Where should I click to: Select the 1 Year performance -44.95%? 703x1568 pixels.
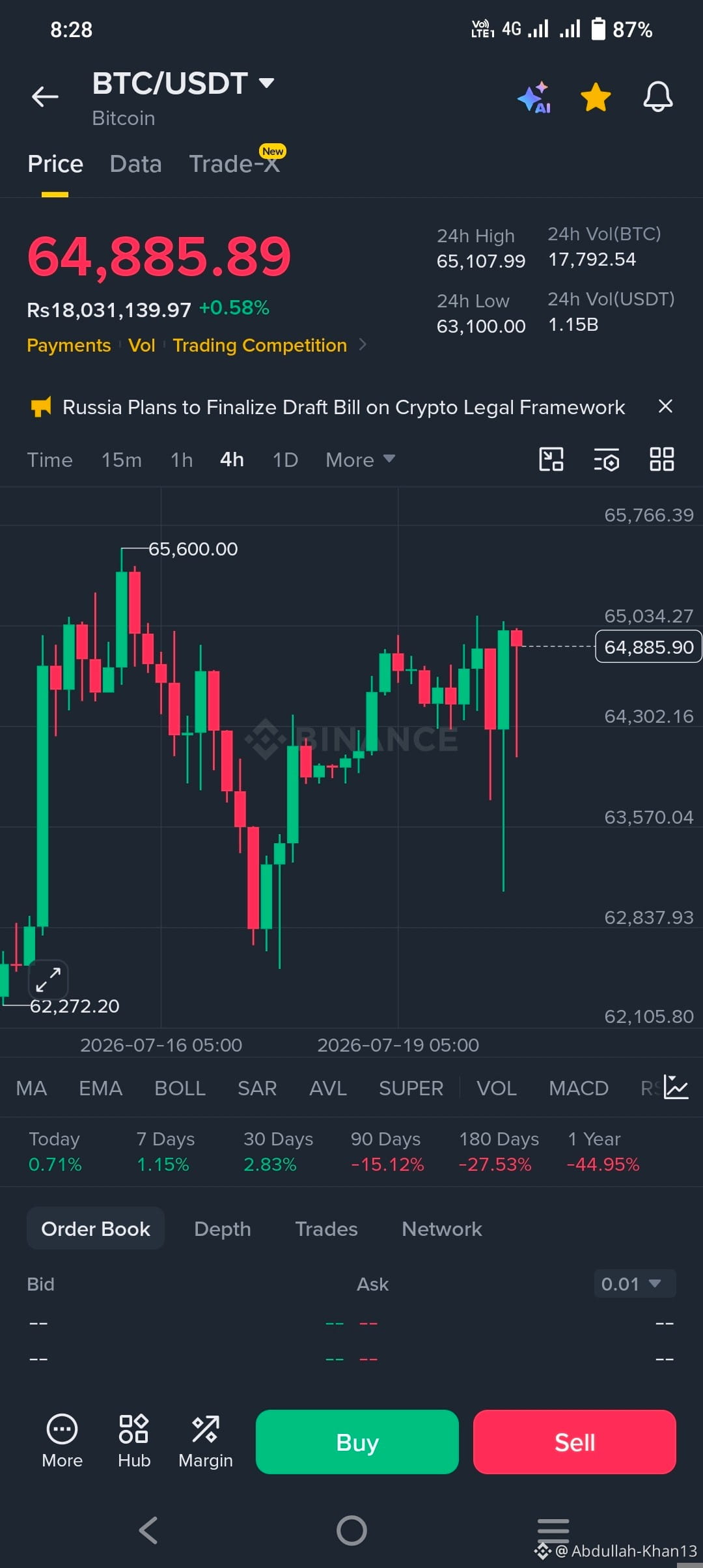tap(603, 1164)
